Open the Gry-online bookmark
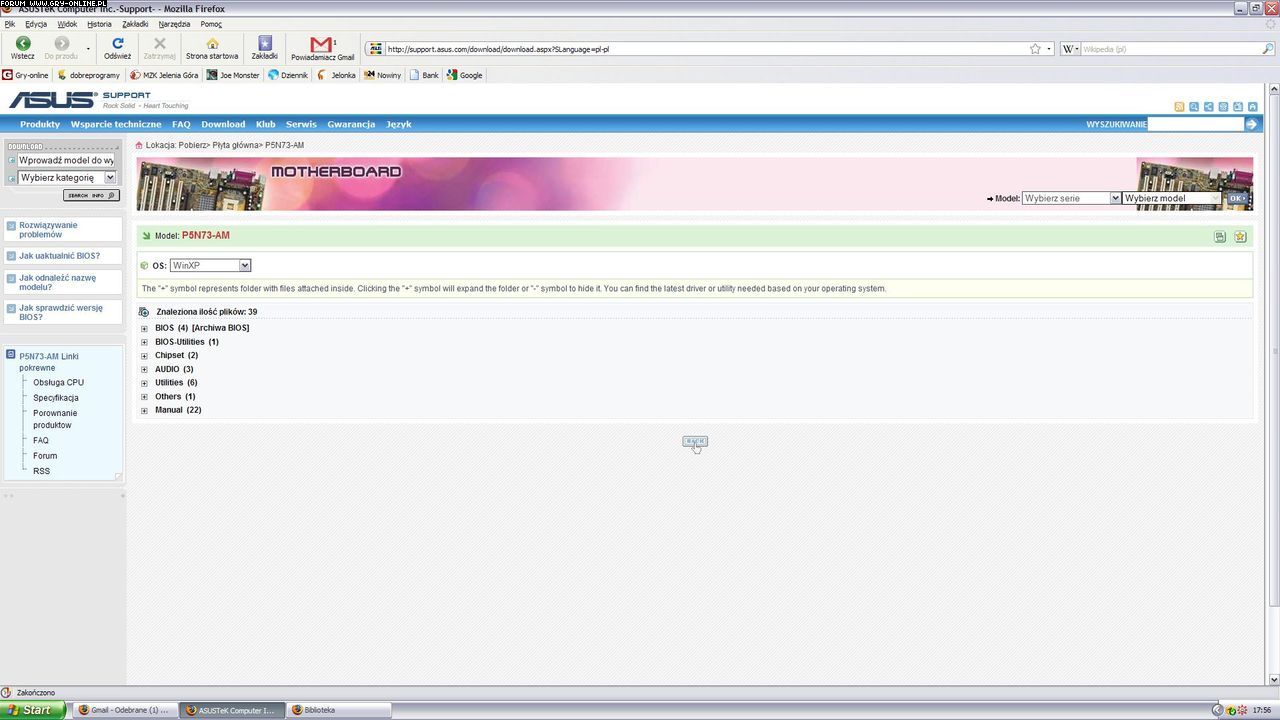This screenshot has width=1280, height=720. click(x=25, y=75)
